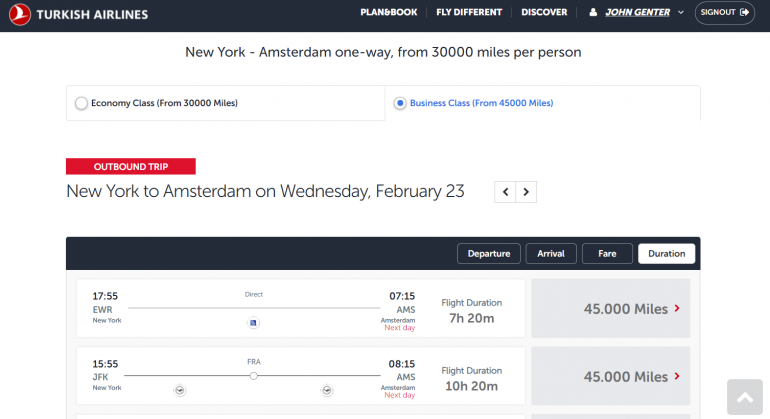Viewport: 770px width, 419px height.
Task: Go to previous day with left arrow
Action: pos(506,191)
